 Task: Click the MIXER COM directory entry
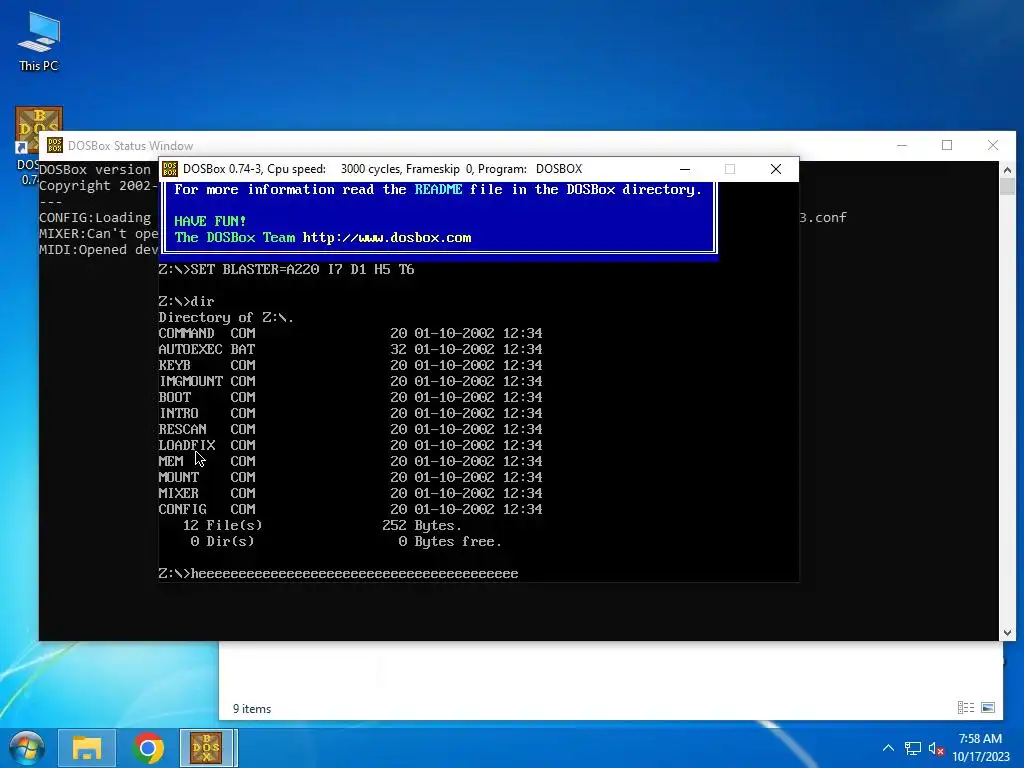tap(350, 493)
